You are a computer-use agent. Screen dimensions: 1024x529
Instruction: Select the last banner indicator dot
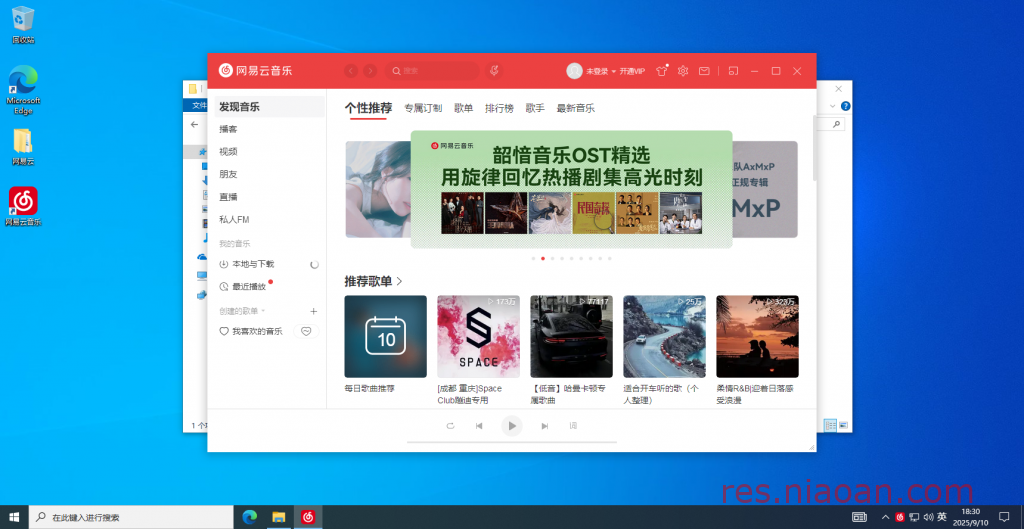click(x=610, y=259)
